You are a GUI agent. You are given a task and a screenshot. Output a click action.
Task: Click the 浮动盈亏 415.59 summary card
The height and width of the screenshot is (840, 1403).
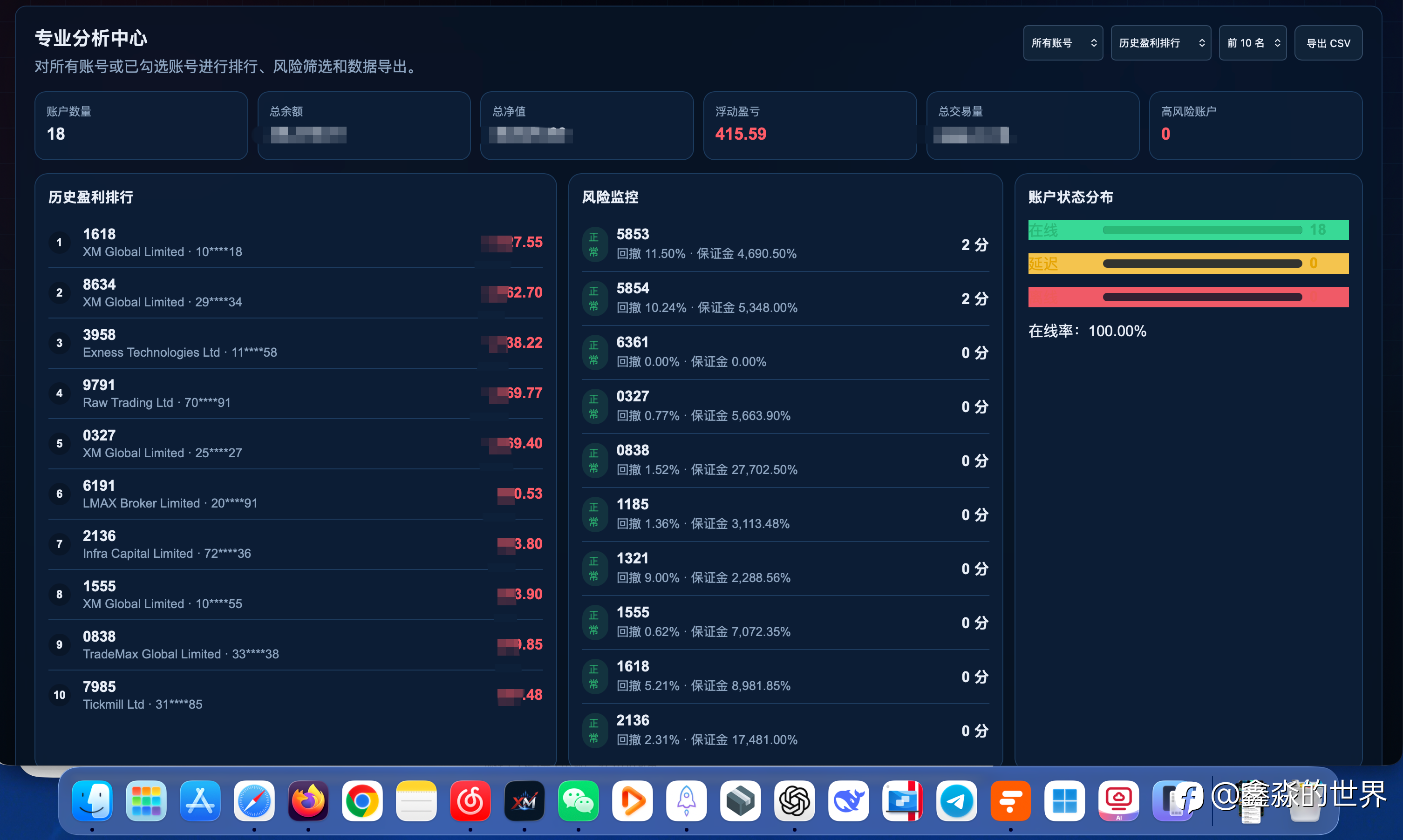810,126
